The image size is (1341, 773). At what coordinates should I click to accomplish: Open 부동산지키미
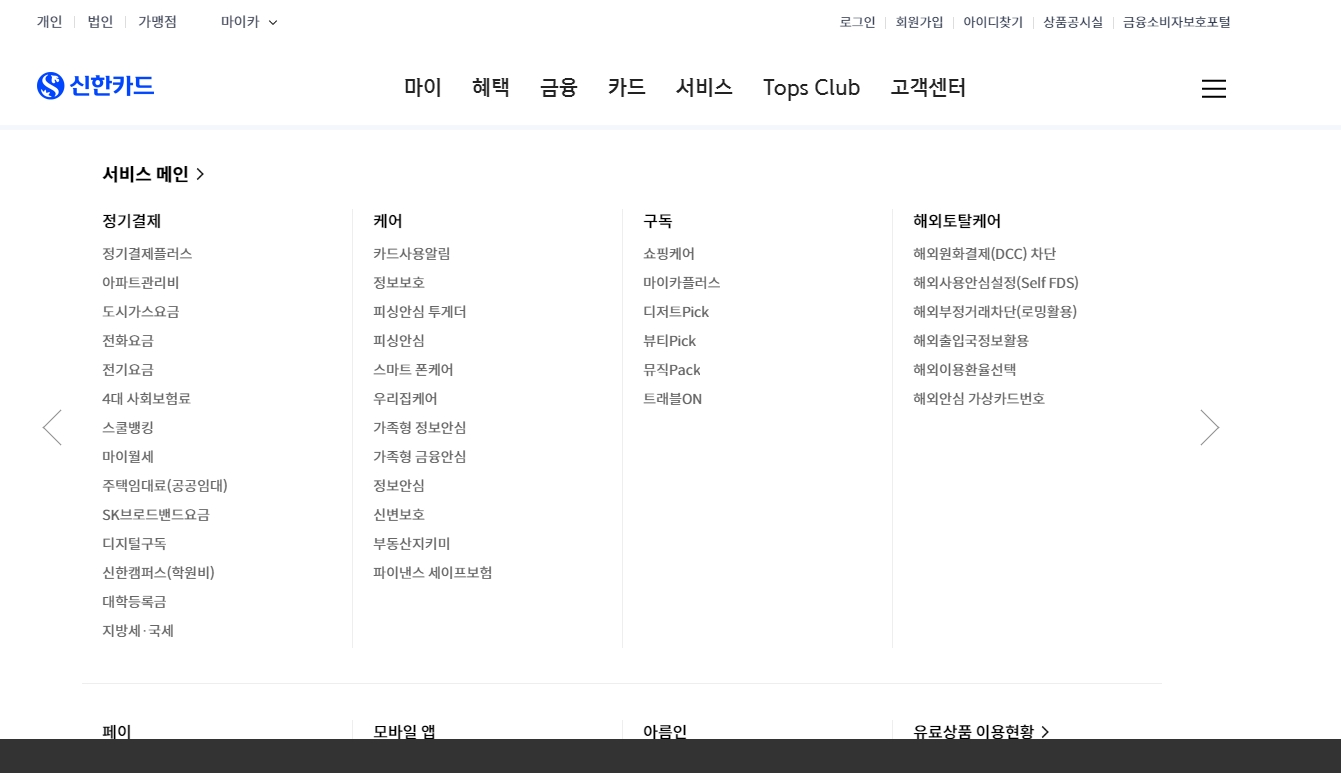pos(412,544)
